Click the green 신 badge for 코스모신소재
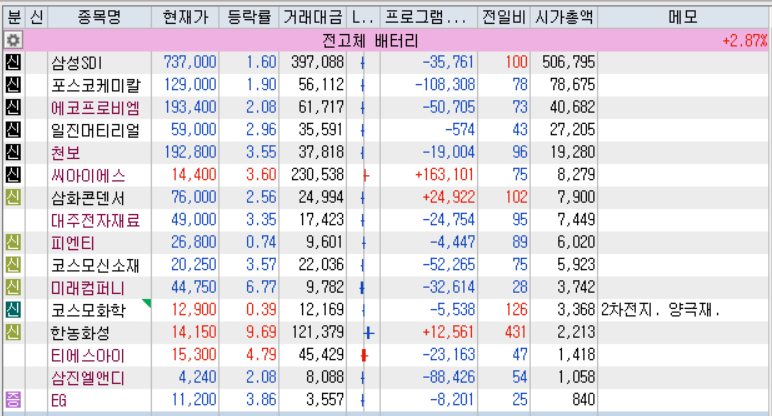This screenshot has height=416, width=772. 13,265
